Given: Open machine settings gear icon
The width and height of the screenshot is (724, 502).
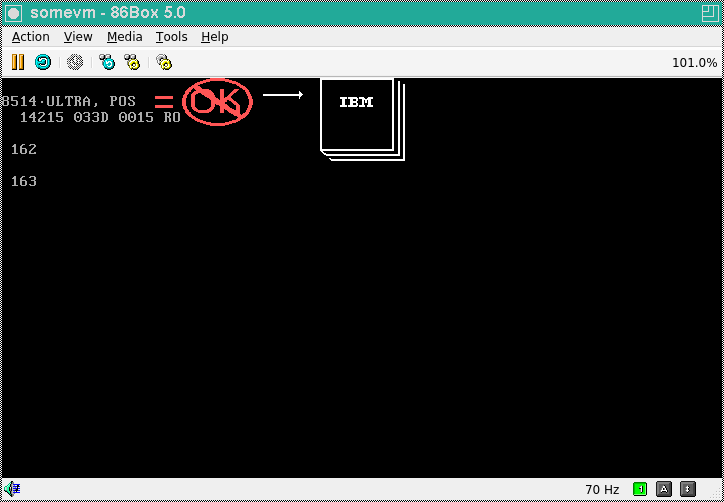Looking at the screenshot, I should (x=164, y=62).
